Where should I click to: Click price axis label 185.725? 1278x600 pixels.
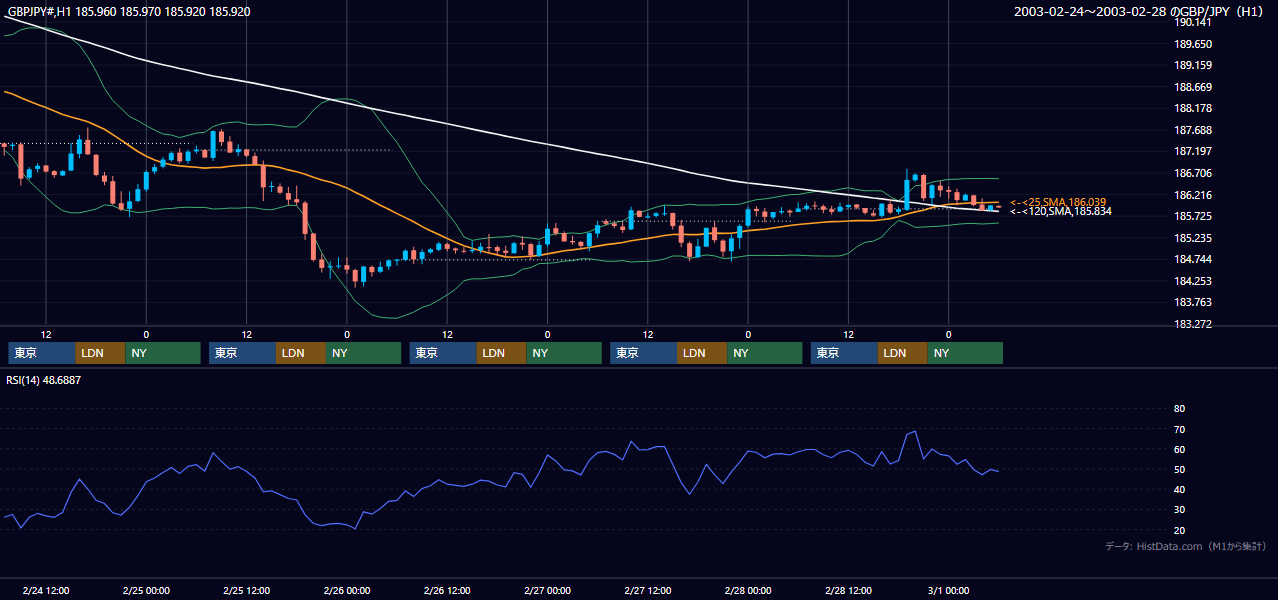tap(1193, 217)
